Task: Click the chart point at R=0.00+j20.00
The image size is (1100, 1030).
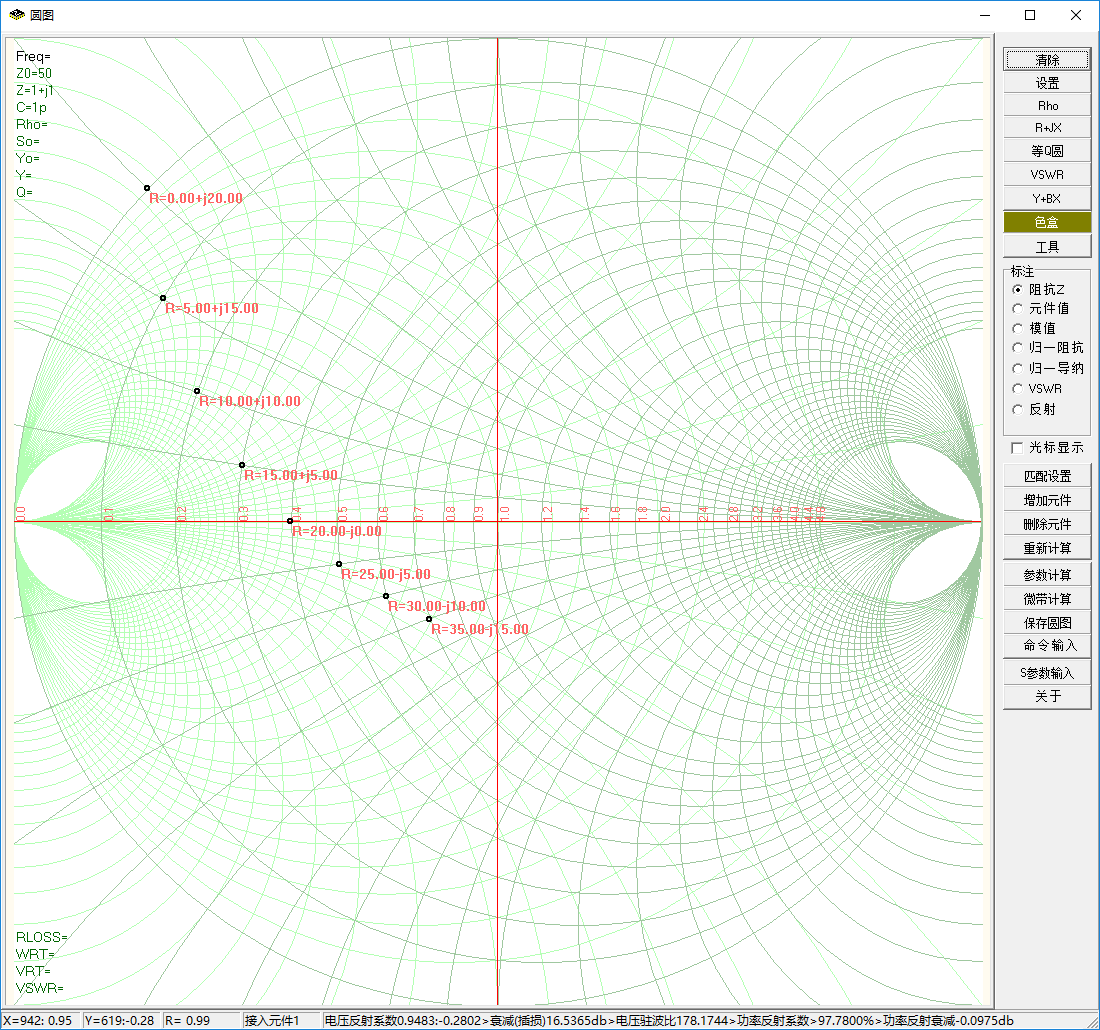Action: tap(147, 188)
